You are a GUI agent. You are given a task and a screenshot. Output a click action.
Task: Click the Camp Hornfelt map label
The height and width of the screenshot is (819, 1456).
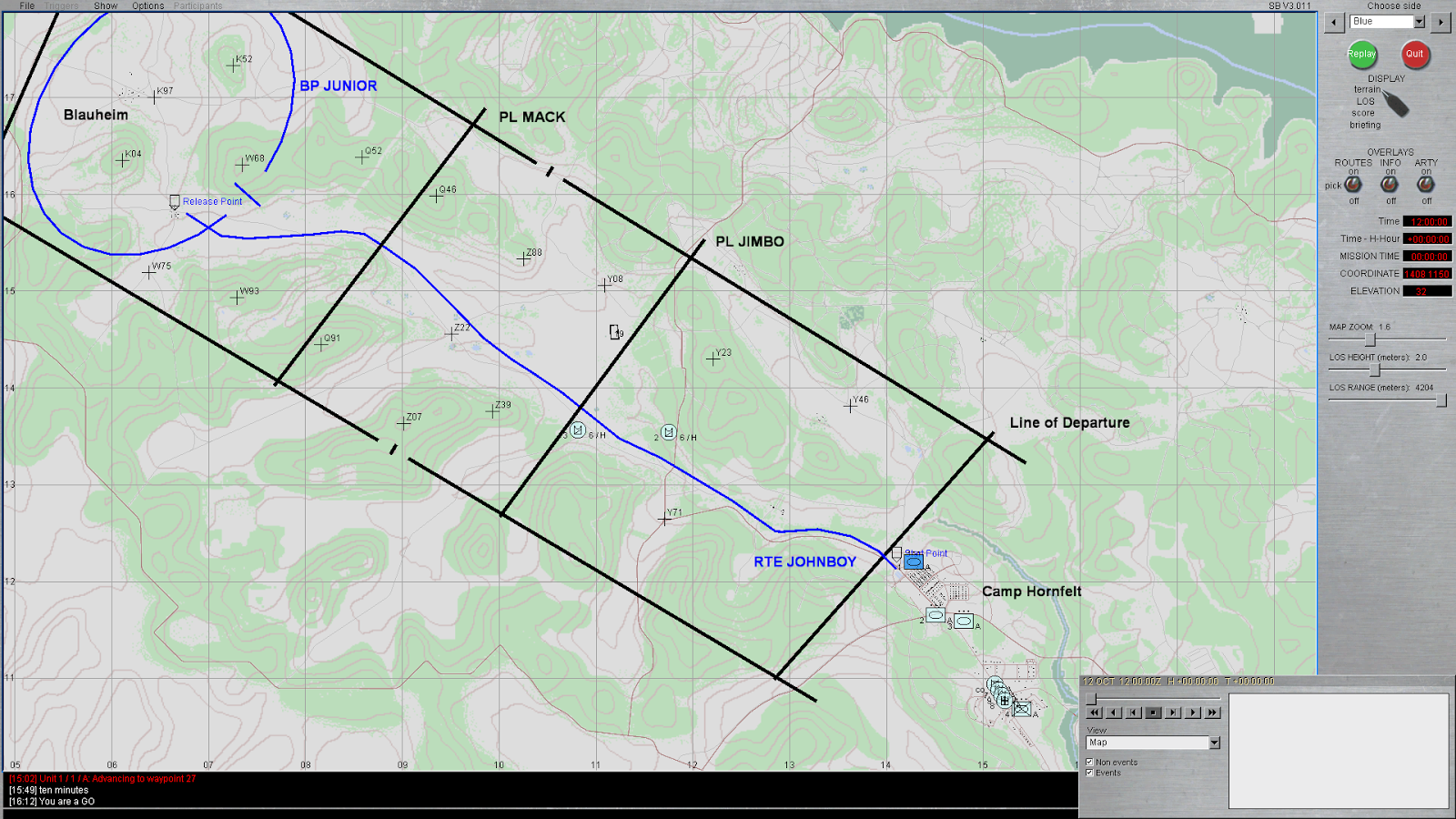click(x=1032, y=591)
